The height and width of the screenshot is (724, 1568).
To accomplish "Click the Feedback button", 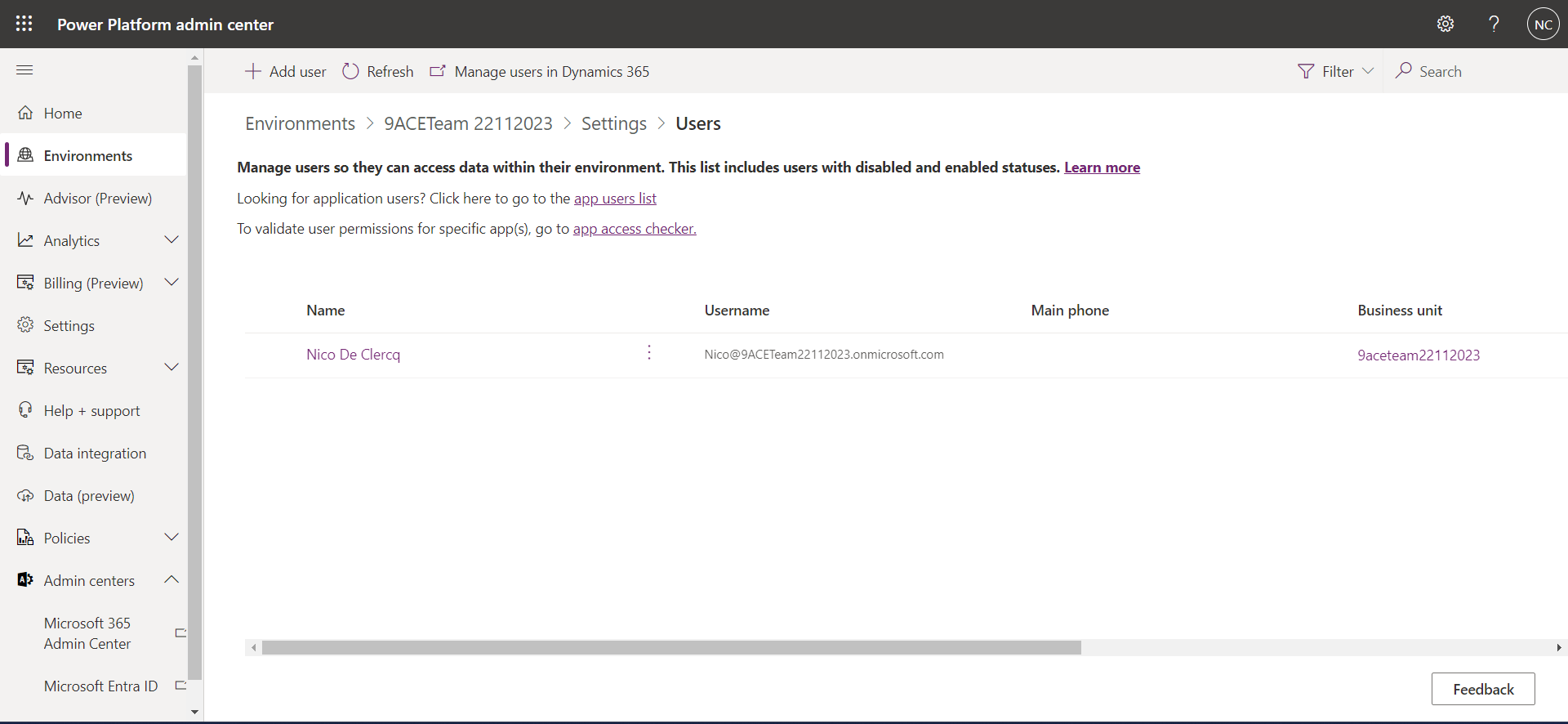I will coord(1483,689).
